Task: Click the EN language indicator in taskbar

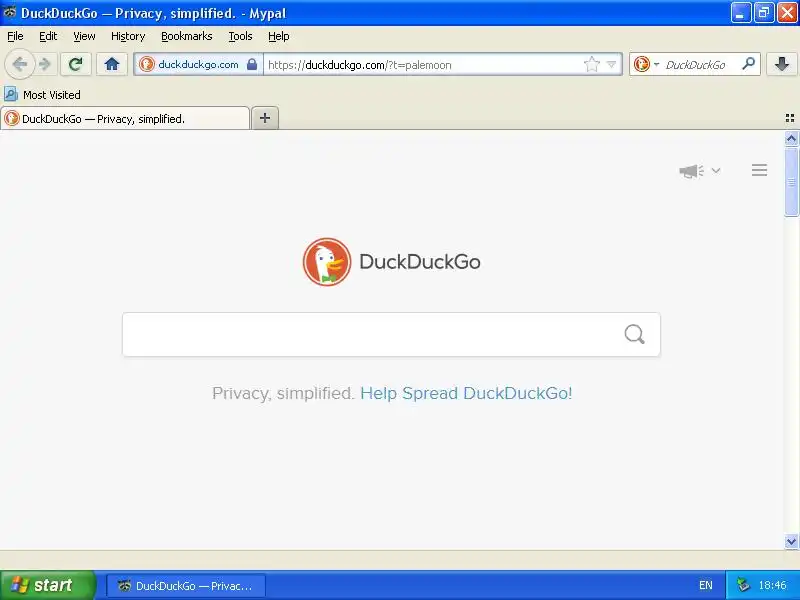Action: (706, 585)
